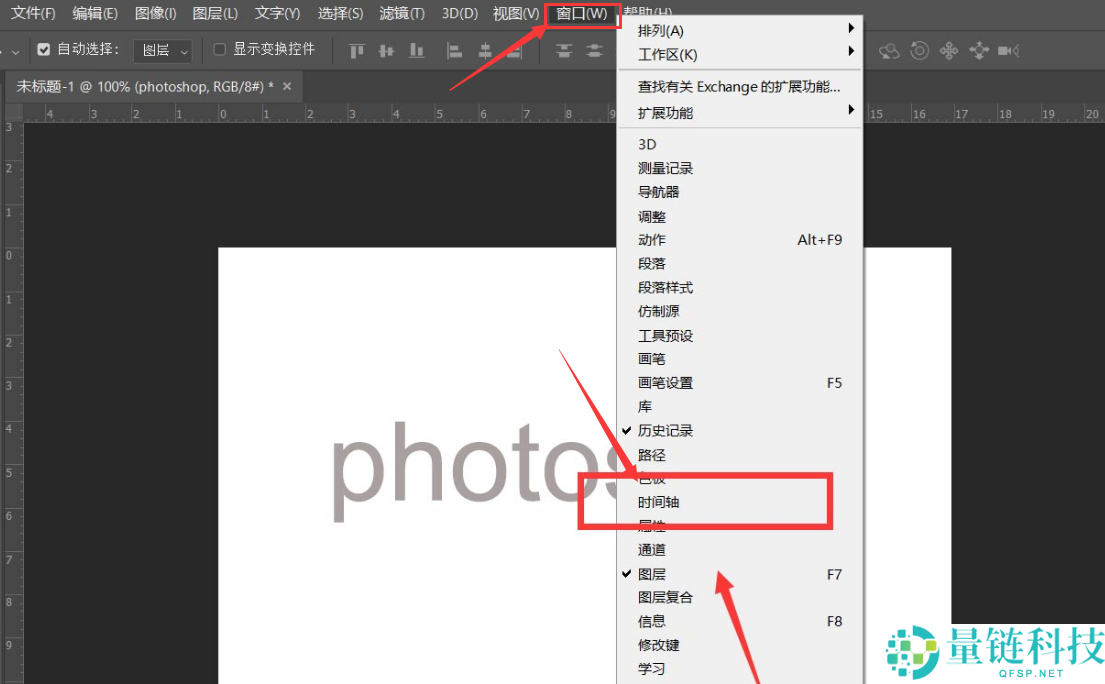The image size is (1105, 684).
Task: Click the distribute top edges icon
Action: click(x=565, y=50)
